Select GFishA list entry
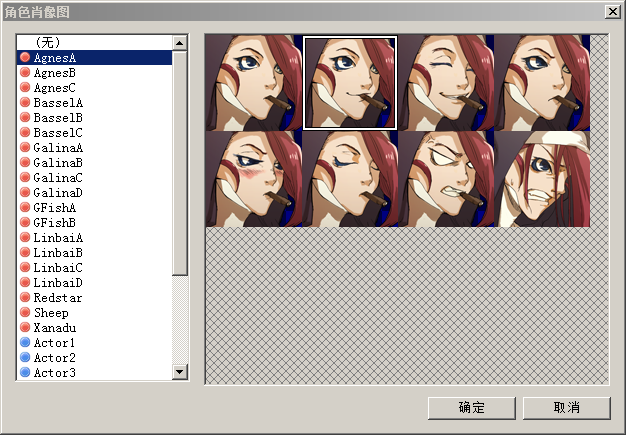 95,208
